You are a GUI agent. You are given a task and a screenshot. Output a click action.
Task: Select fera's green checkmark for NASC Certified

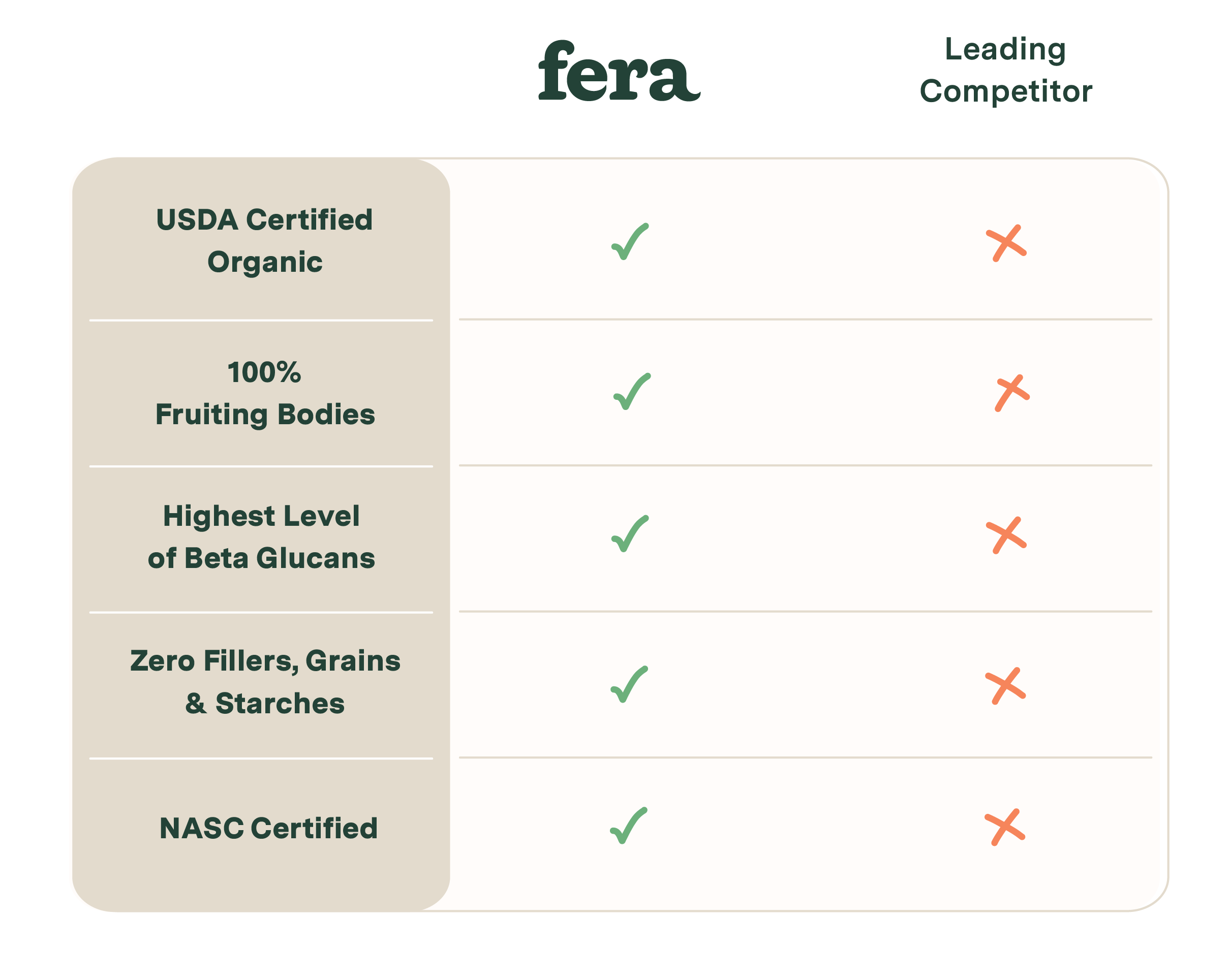click(x=629, y=826)
